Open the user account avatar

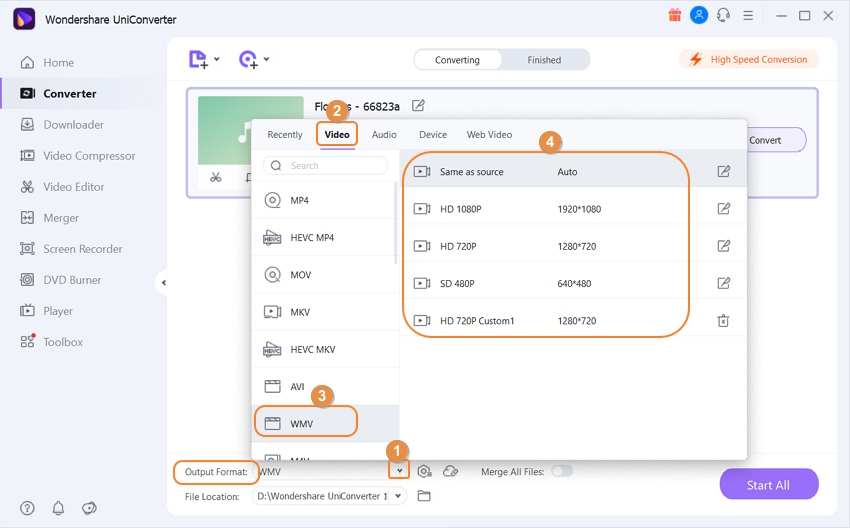coord(699,15)
